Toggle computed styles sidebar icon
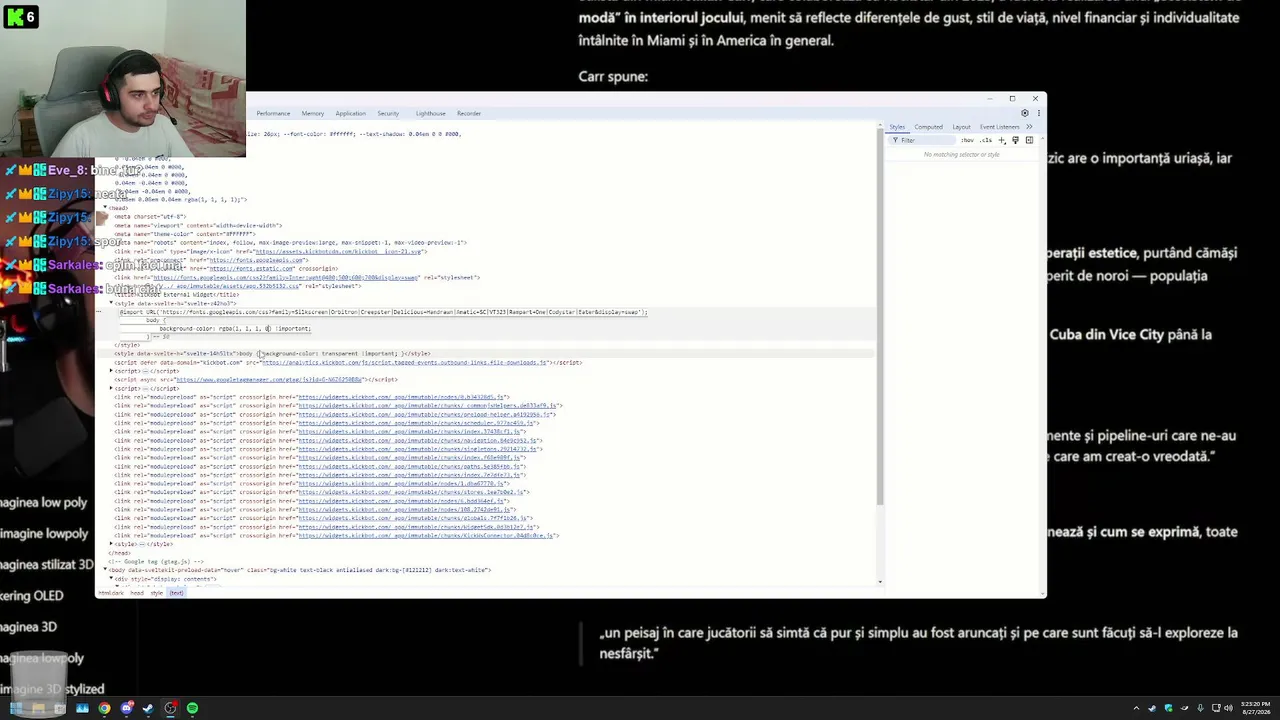The image size is (1280, 720). coord(1029,140)
